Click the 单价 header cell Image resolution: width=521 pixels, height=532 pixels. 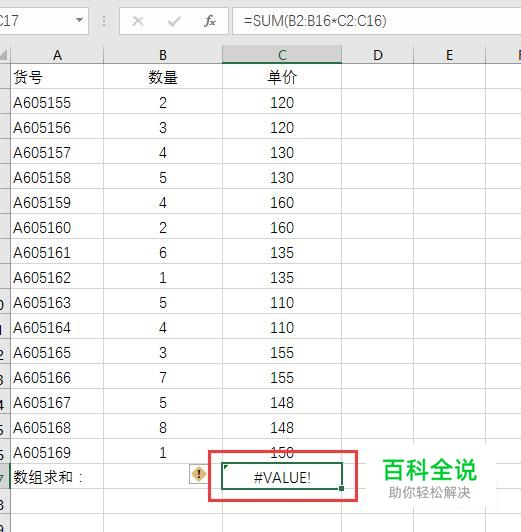click(282, 77)
